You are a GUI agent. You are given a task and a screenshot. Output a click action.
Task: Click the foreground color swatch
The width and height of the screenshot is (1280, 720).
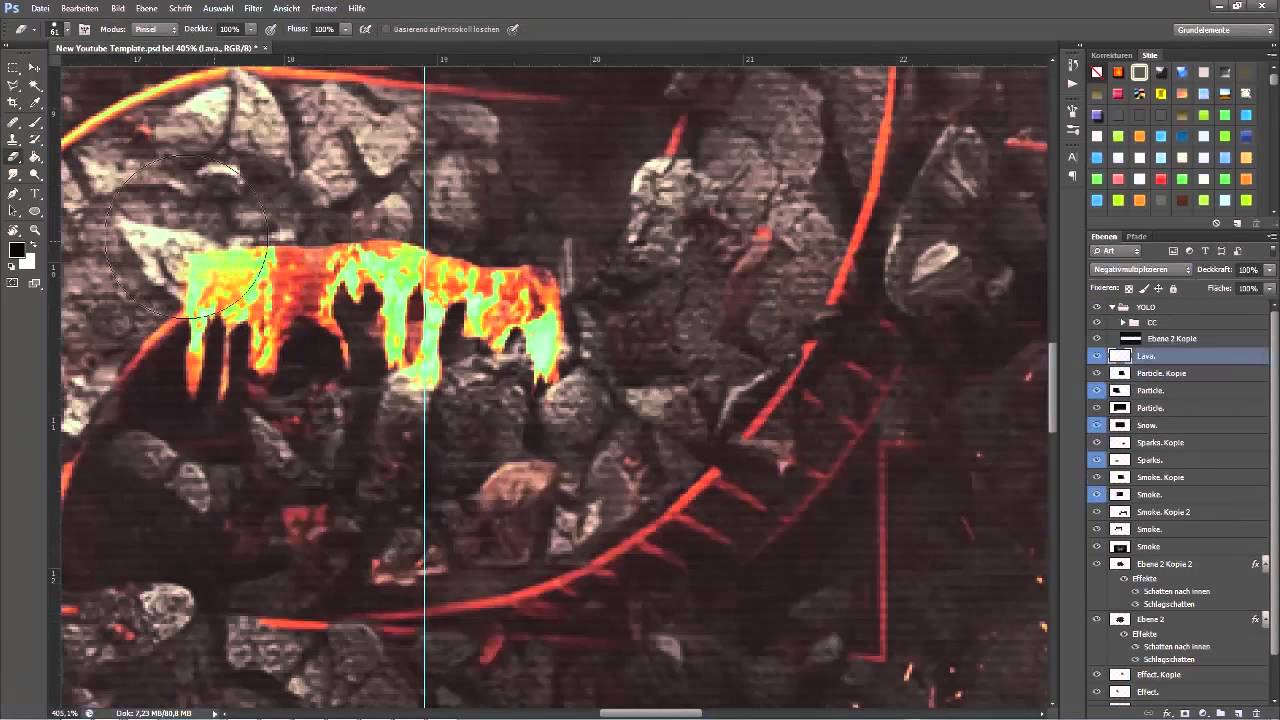coord(17,251)
